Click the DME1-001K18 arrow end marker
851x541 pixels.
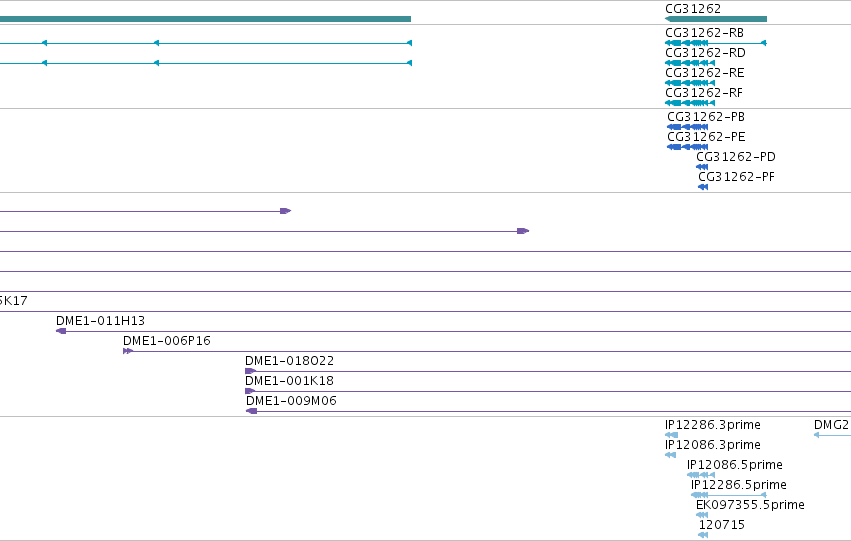pyautogui.click(x=250, y=391)
